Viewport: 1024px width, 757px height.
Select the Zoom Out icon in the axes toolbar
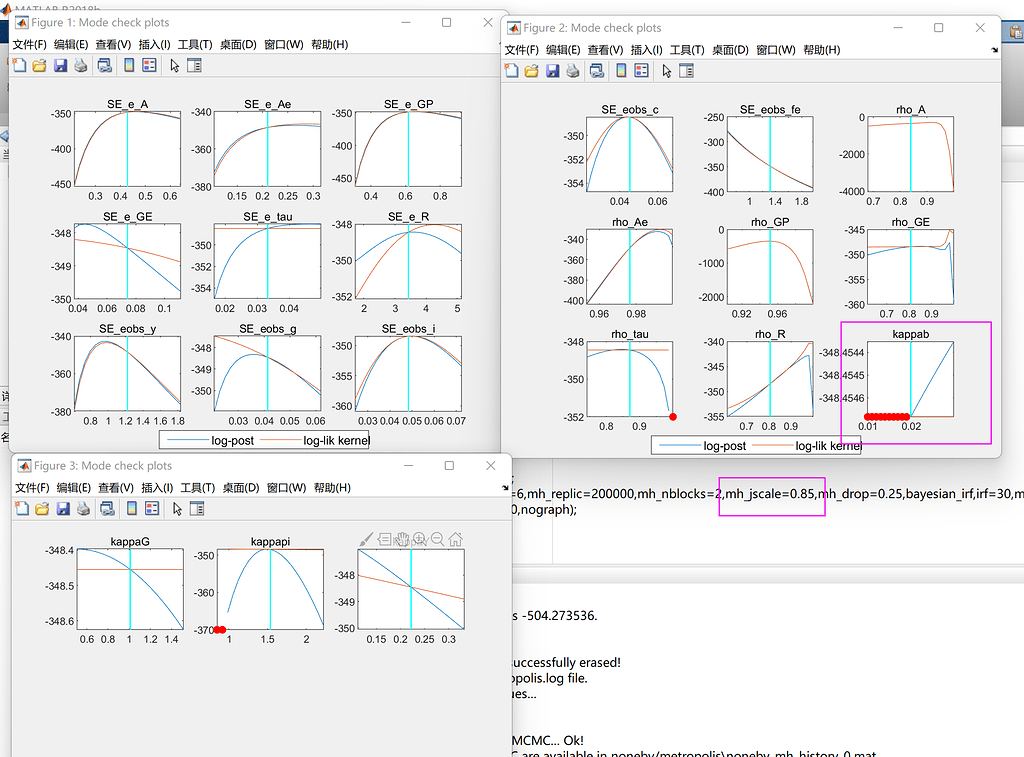pyautogui.click(x=435, y=539)
